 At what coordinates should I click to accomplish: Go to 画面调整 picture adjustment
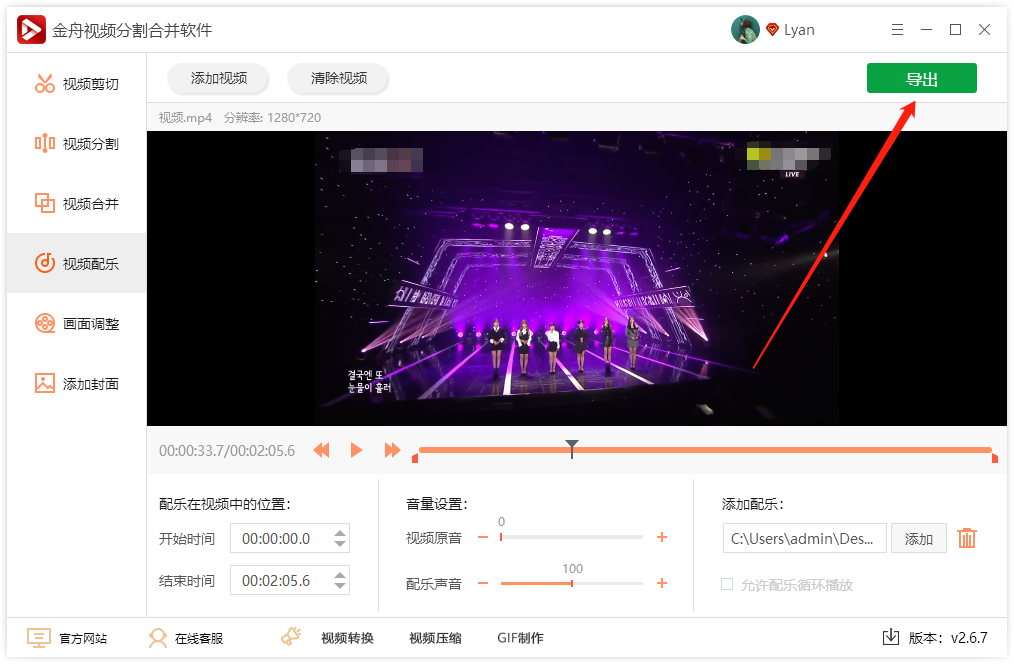point(76,323)
